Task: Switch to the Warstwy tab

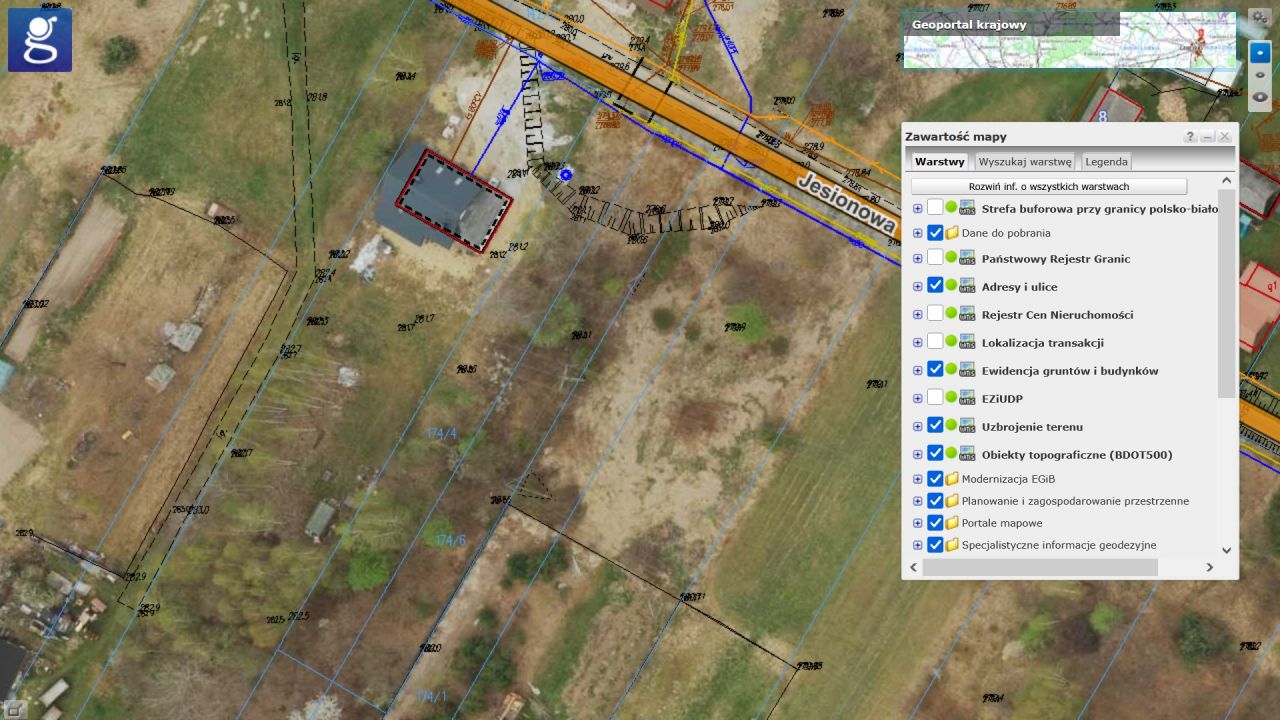Action: pos(940,161)
